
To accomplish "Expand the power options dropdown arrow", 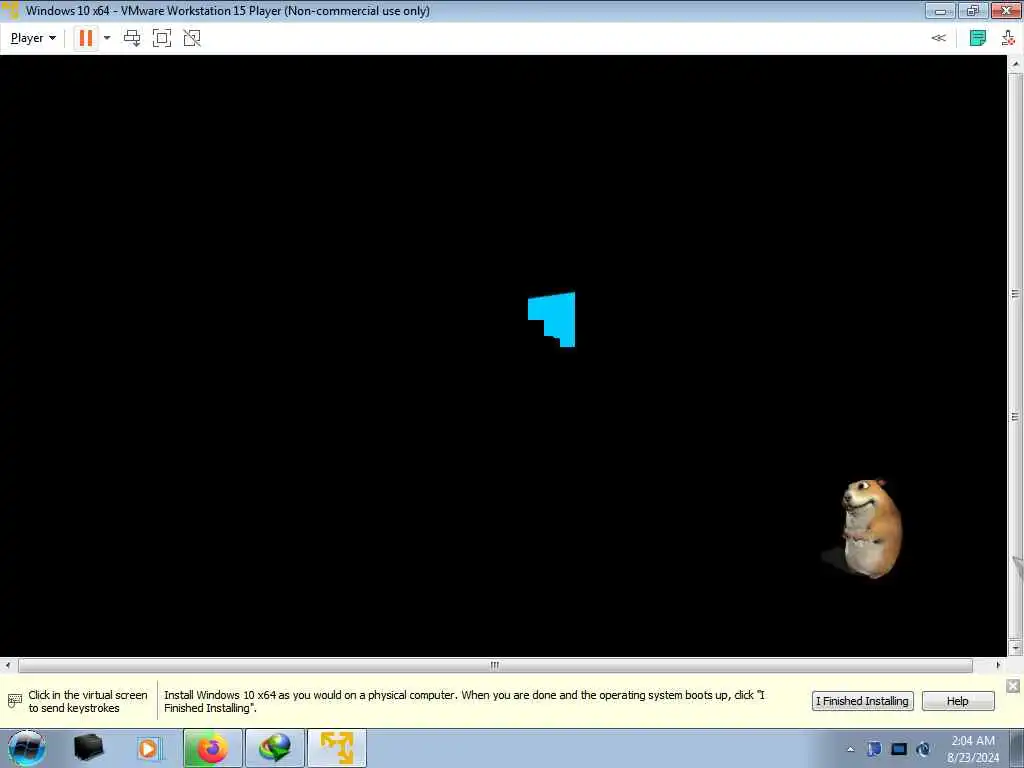I will (x=107, y=38).
